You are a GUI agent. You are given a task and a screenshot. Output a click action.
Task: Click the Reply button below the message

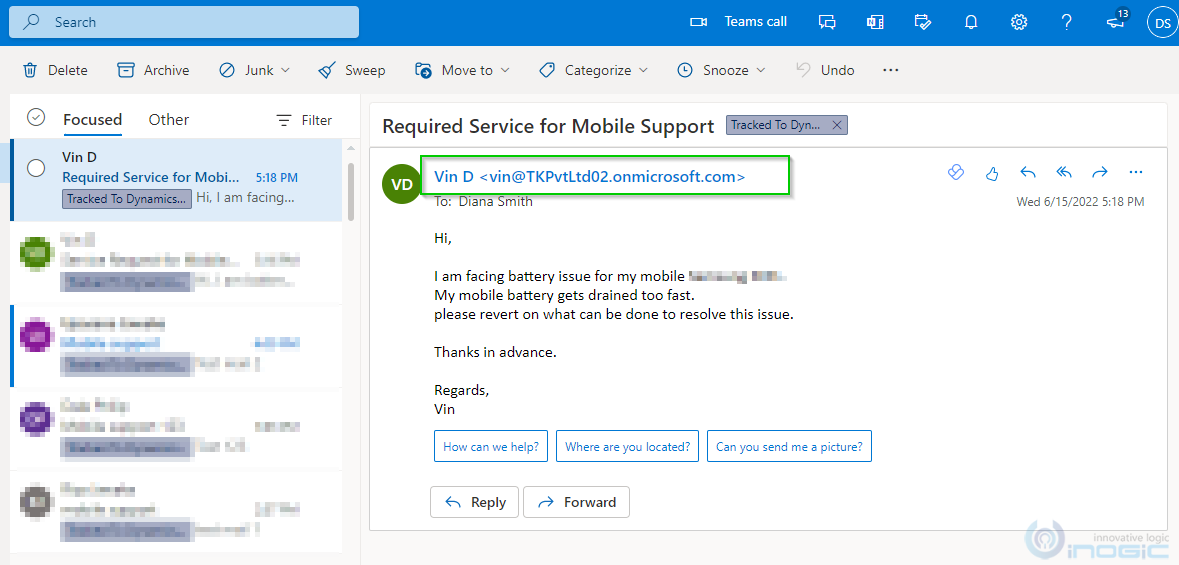point(475,502)
